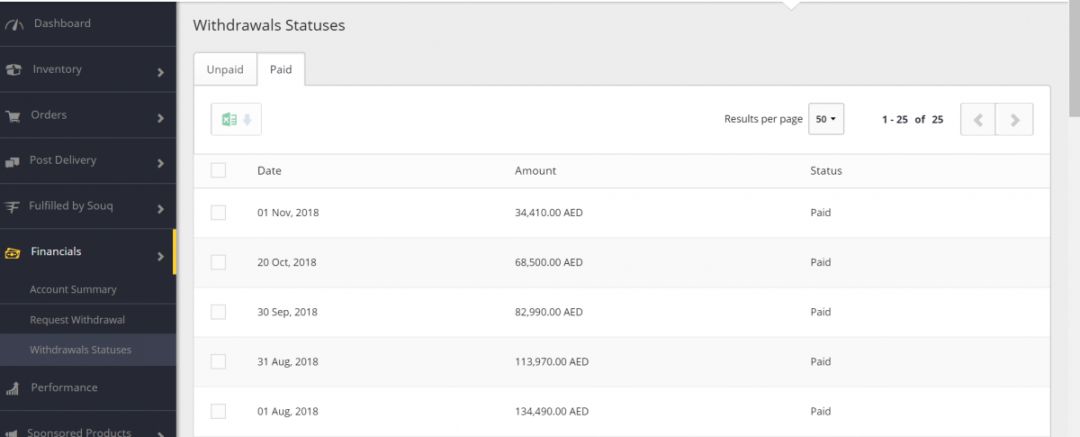Click the Fulfilled by Souq icon
This screenshot has height=437, width=1080.
pos(13,207)
